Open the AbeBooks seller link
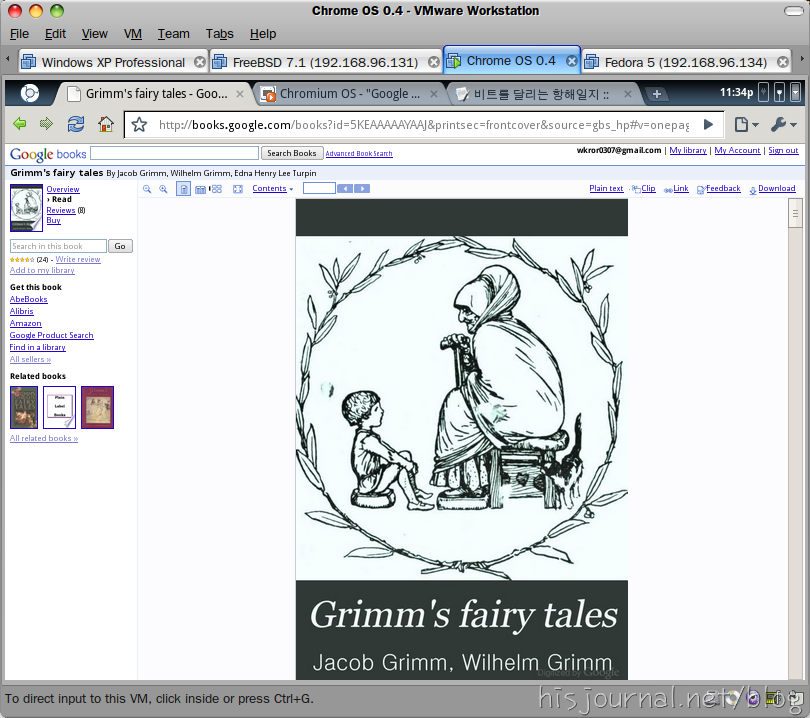Screen dimensions: 810x718 point(28,299)
